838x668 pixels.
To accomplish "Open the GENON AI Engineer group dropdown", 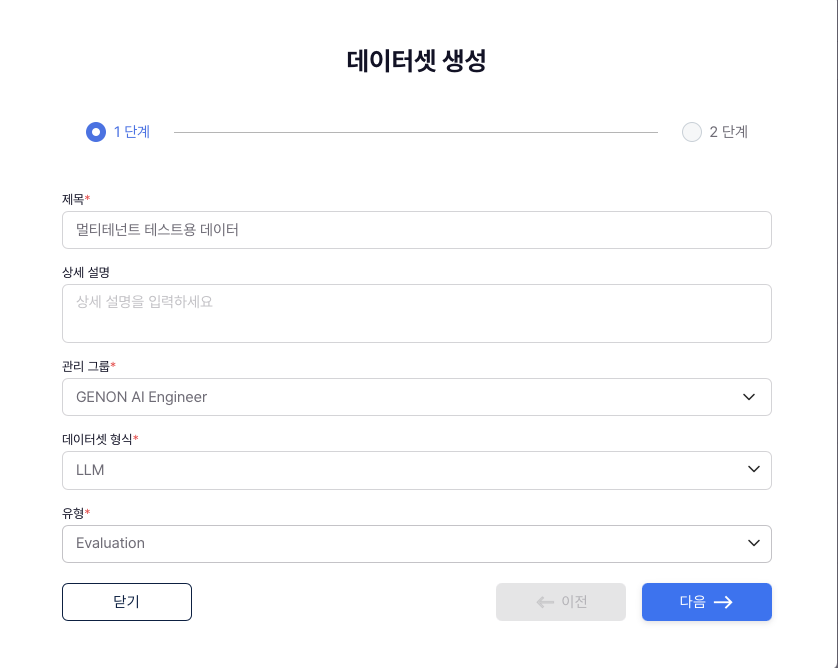I will pyautogui.click(x=400, y=397).
